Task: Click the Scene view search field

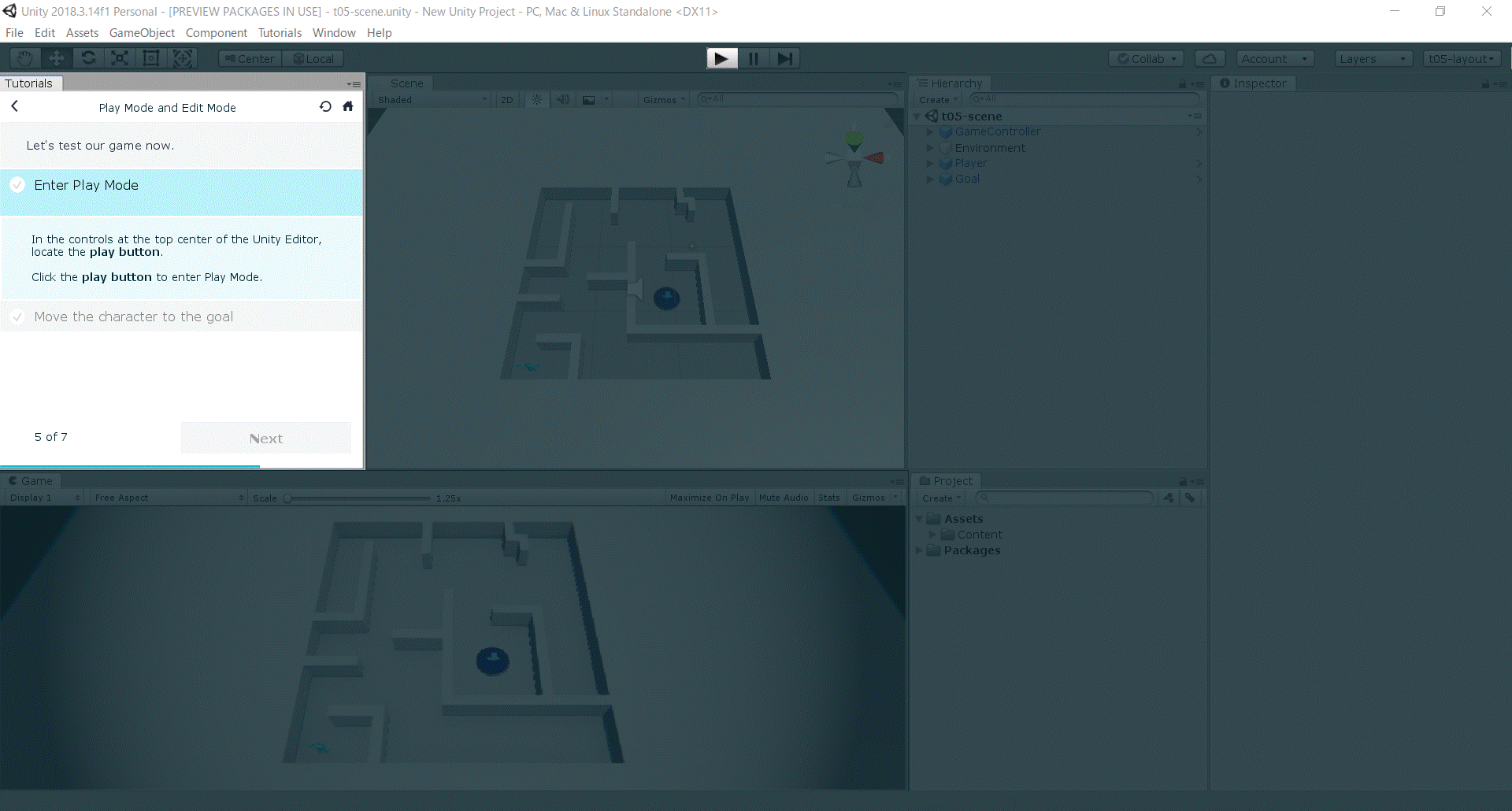Action: pos(797,99)
